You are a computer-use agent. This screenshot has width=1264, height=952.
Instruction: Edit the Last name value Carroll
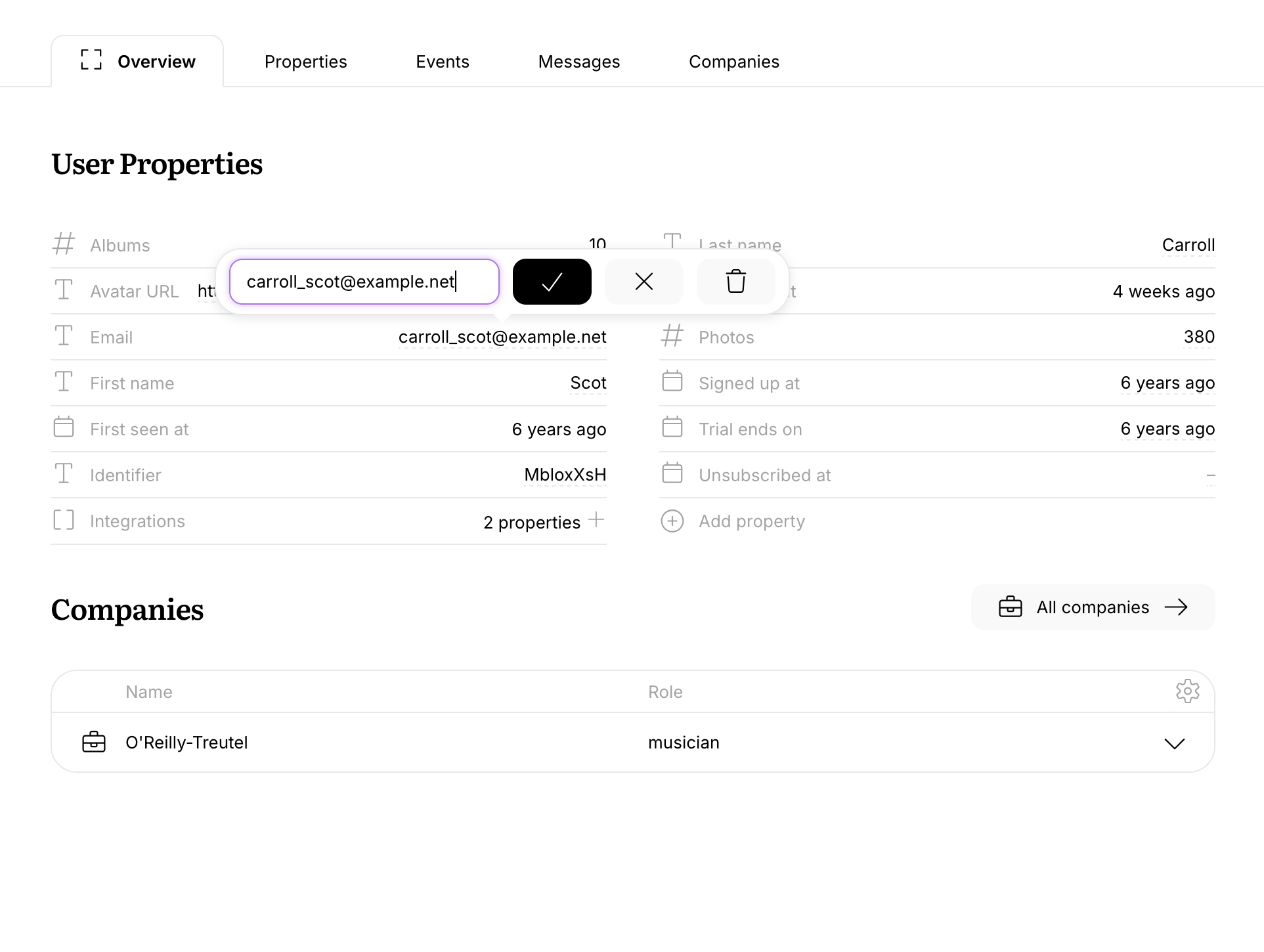1188,245
